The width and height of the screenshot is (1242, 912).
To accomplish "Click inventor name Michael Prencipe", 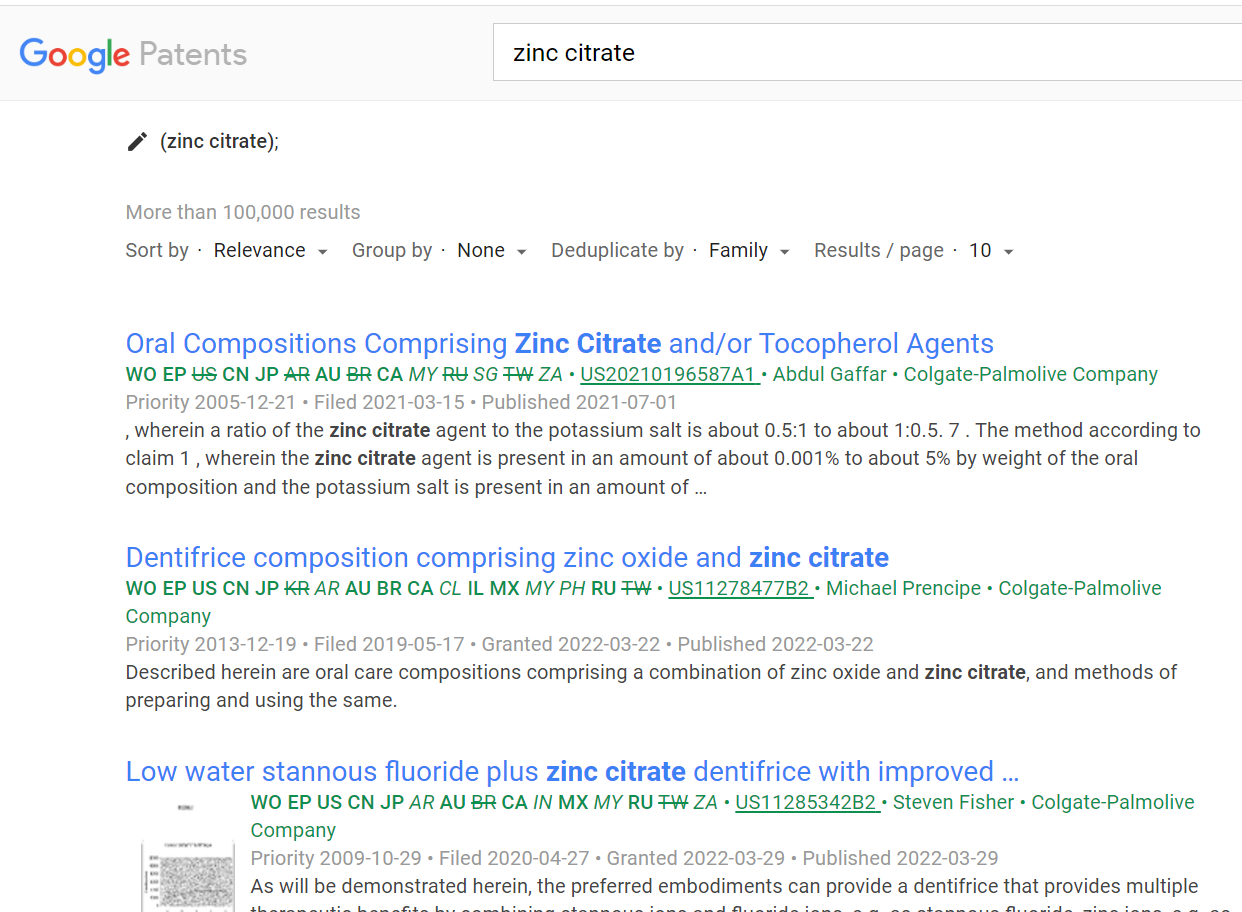I will [x=904, y=589].
